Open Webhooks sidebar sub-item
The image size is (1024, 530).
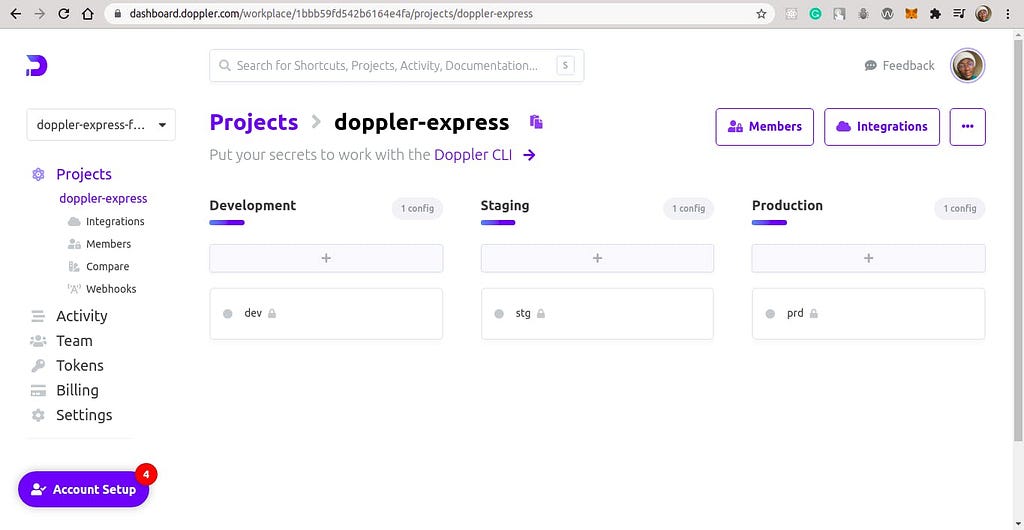111,288
